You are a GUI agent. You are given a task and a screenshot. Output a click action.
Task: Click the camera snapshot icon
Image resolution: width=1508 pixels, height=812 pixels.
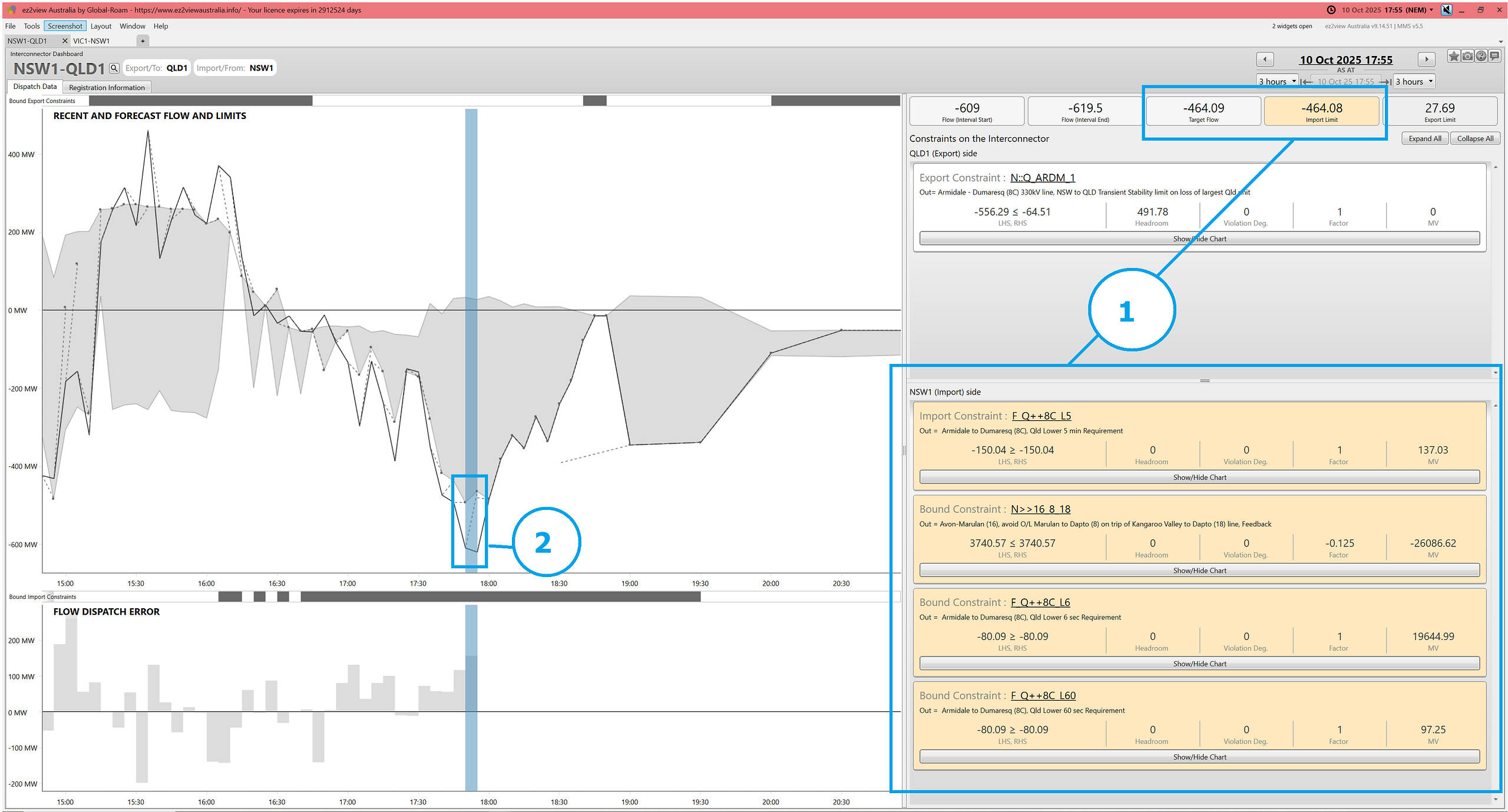click(x=1467, y=57)
